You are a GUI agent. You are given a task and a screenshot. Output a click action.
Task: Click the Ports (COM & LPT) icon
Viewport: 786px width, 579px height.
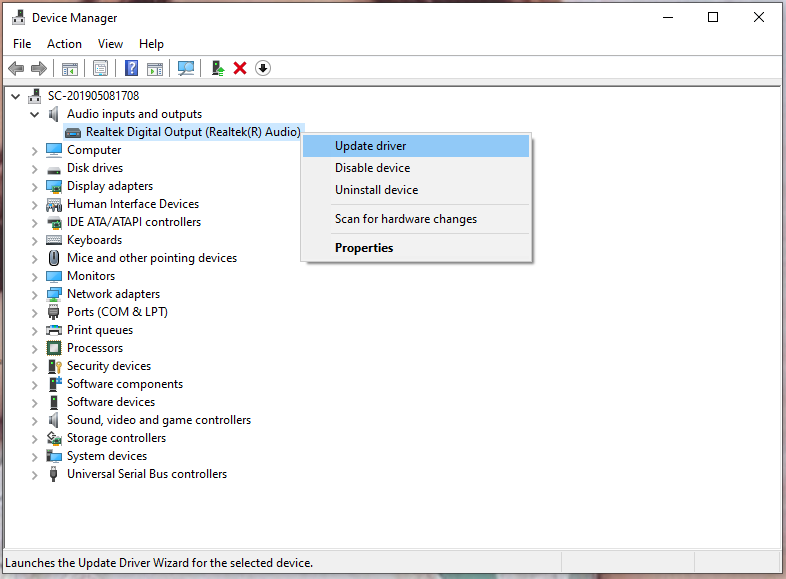pos(54,312)
